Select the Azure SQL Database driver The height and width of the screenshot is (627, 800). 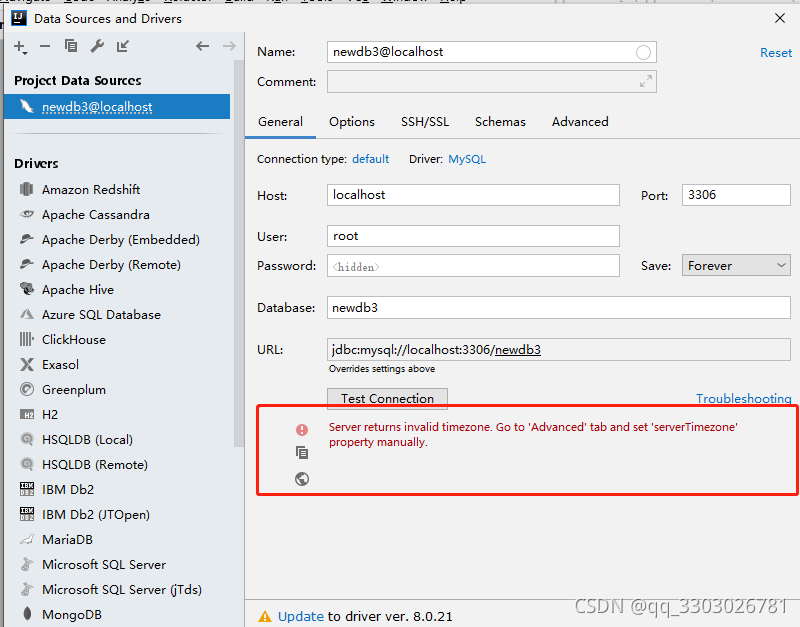coord(101,314)
